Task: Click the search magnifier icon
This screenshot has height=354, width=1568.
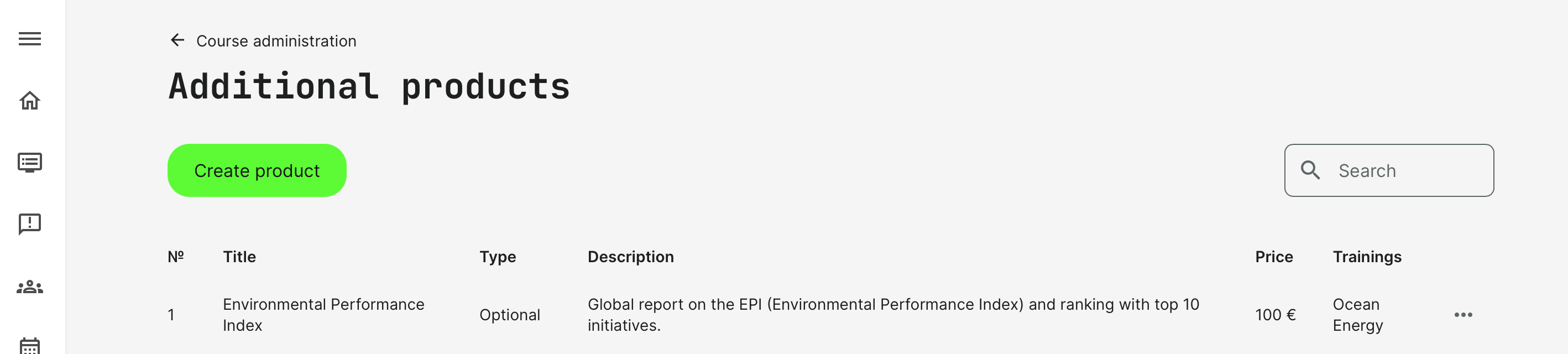Action: 1310,170
